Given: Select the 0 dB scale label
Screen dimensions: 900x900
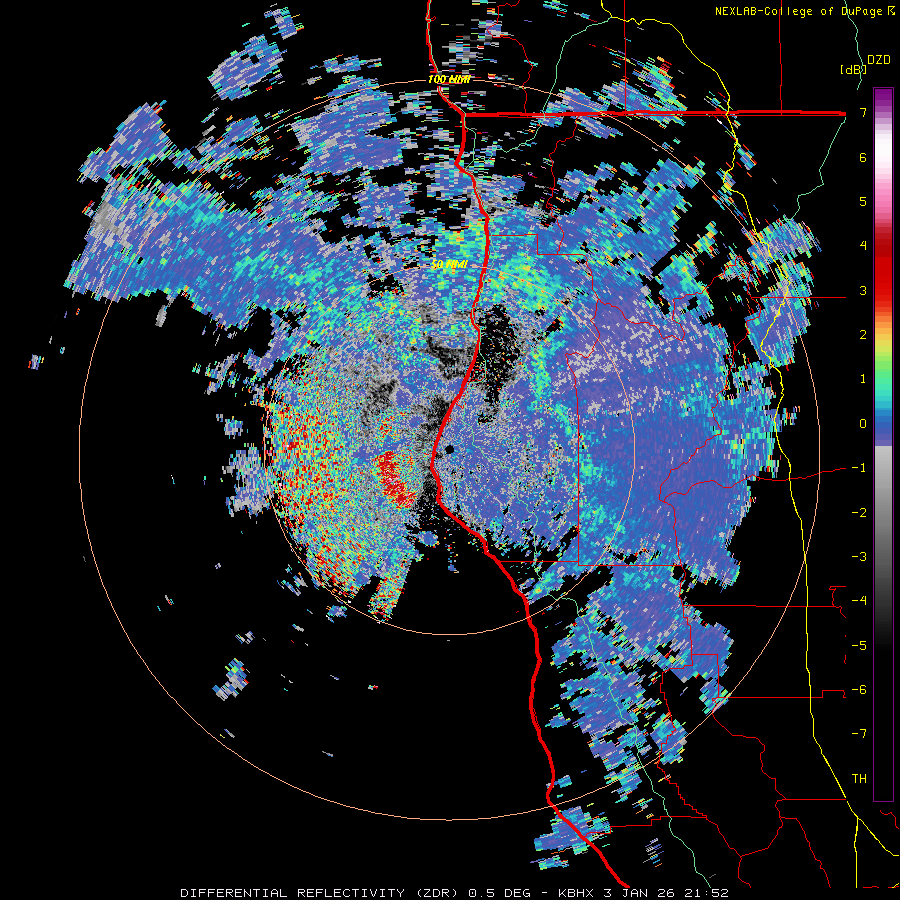Looking at the screenshot, I should pos(863,424).
